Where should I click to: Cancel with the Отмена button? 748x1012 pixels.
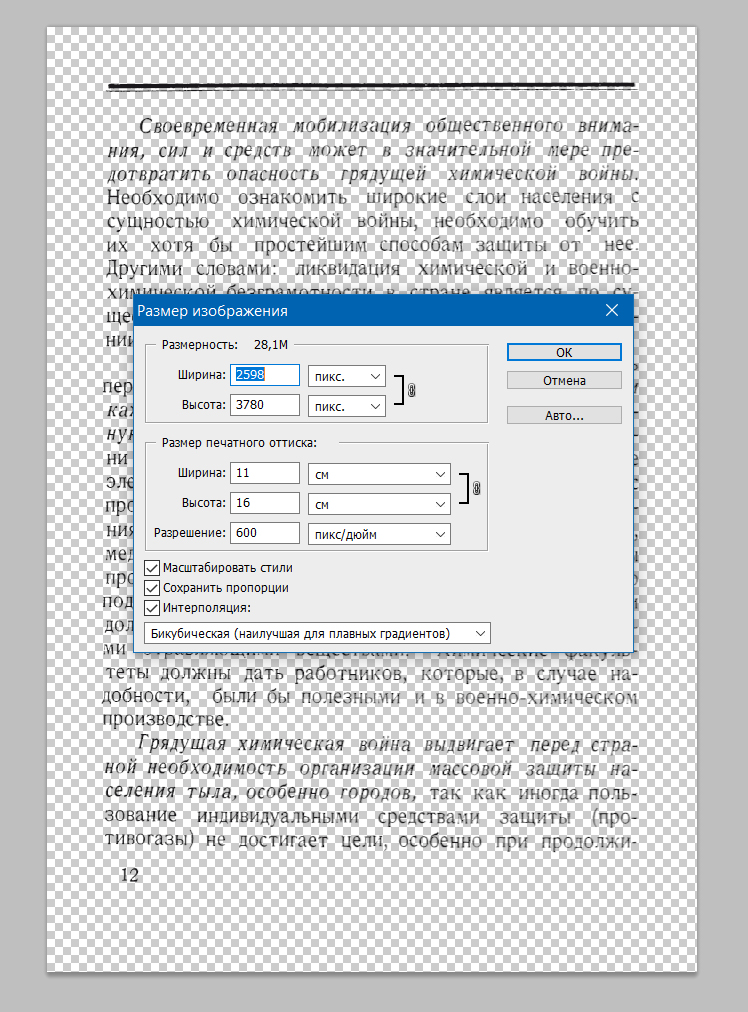pyautogui.click(x=564, y=381)
